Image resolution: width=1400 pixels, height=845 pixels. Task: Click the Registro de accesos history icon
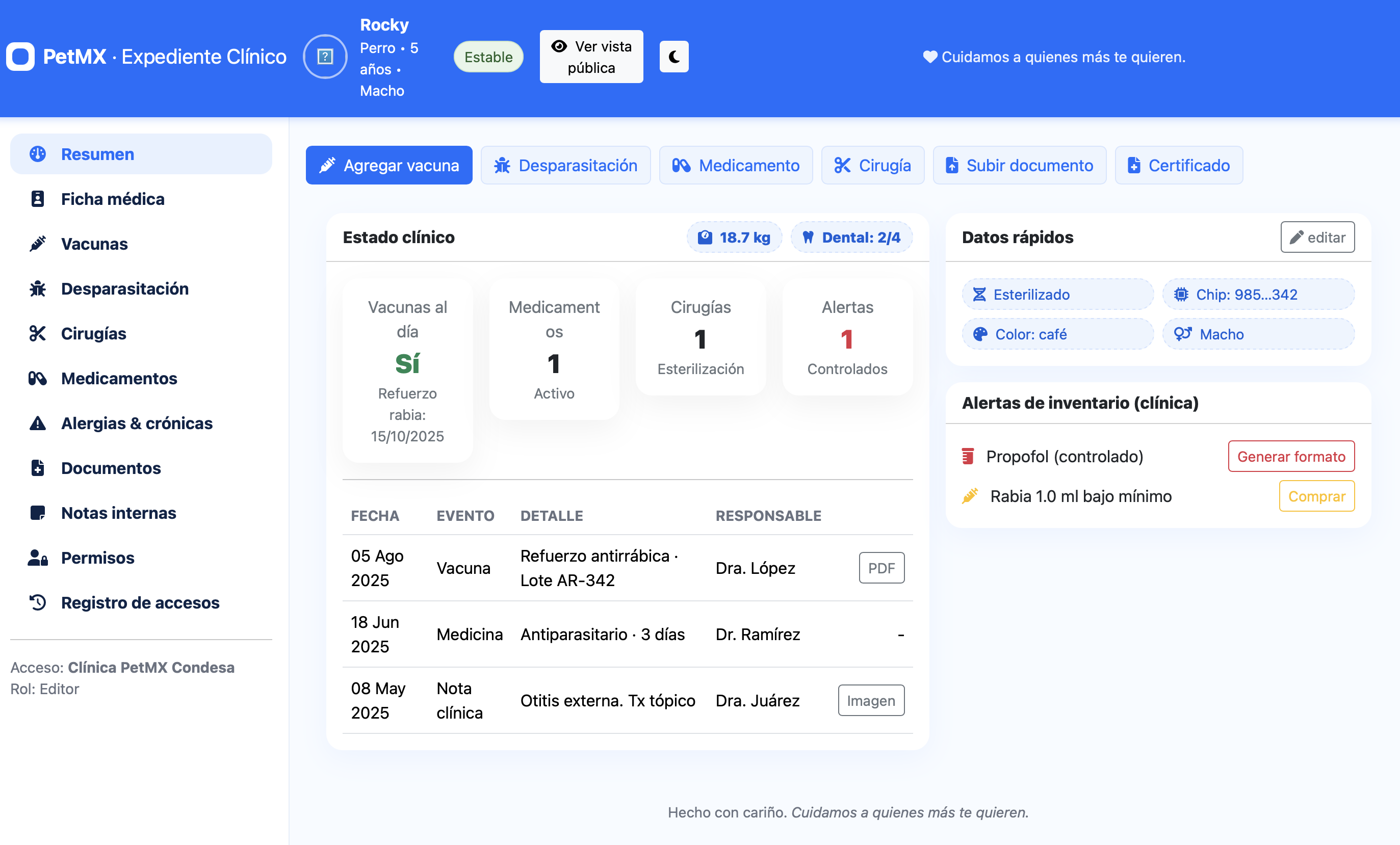tap(38, 602)
